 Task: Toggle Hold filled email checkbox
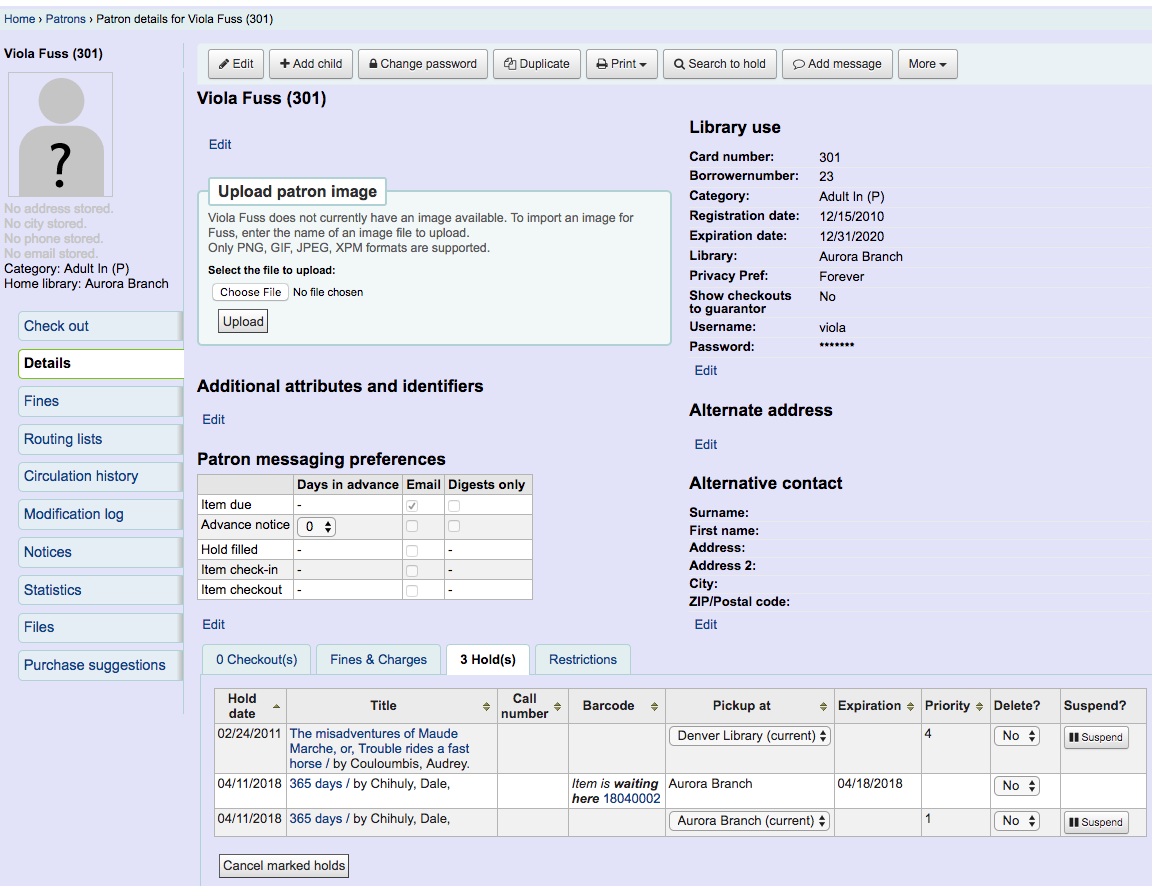[412, 550]
